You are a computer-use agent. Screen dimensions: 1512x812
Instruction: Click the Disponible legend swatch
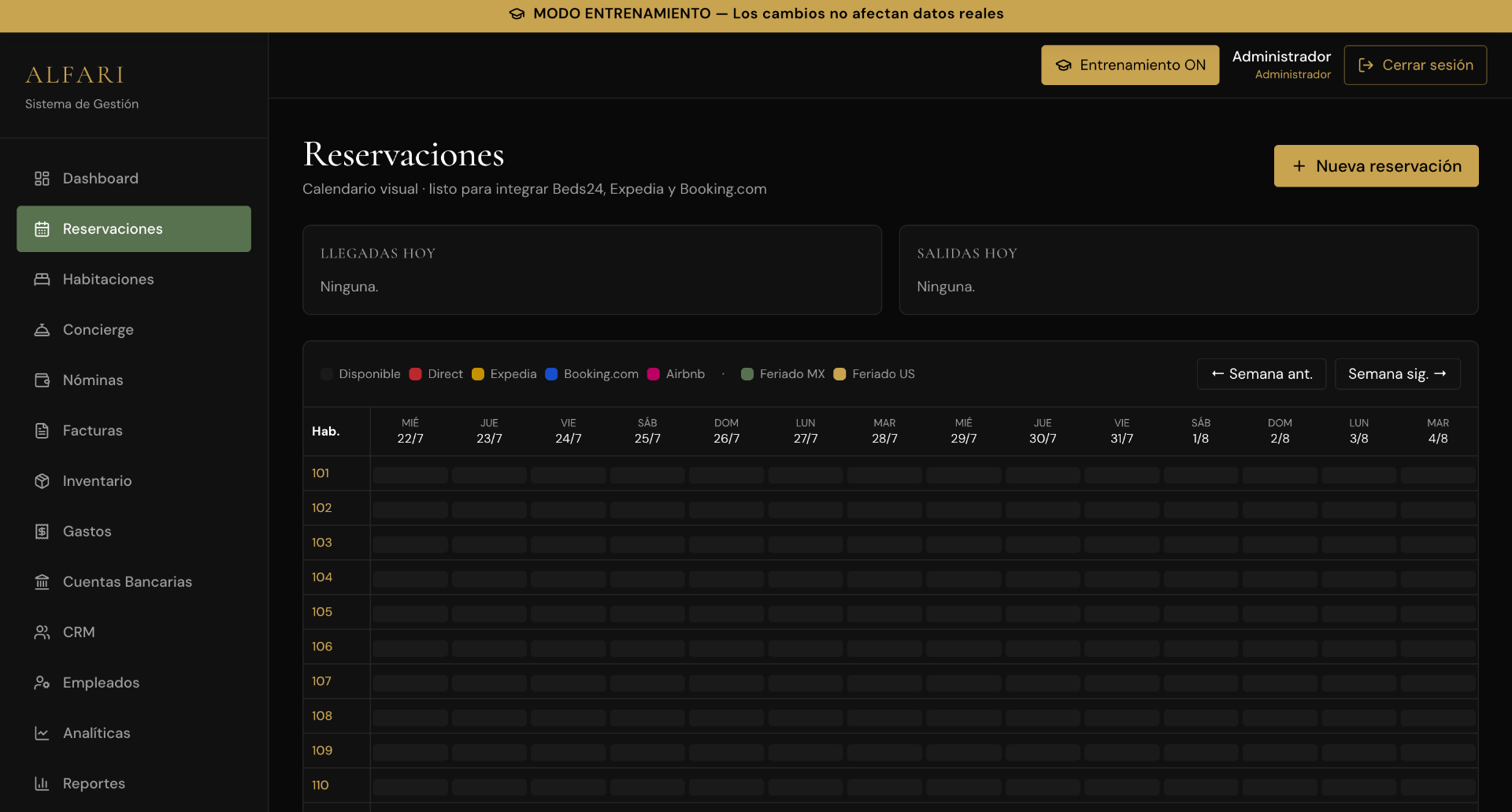(327, 374)
